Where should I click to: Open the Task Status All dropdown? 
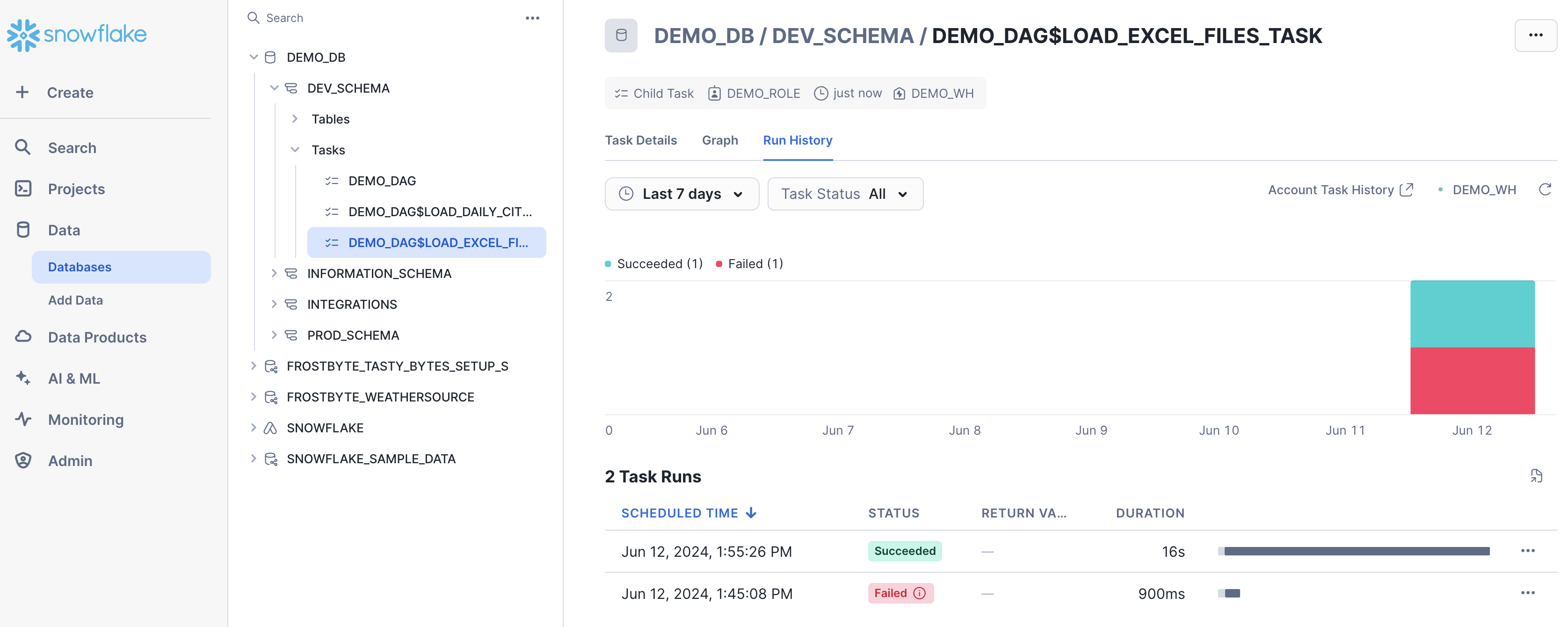pyautogui.click(x=845, y=194)
